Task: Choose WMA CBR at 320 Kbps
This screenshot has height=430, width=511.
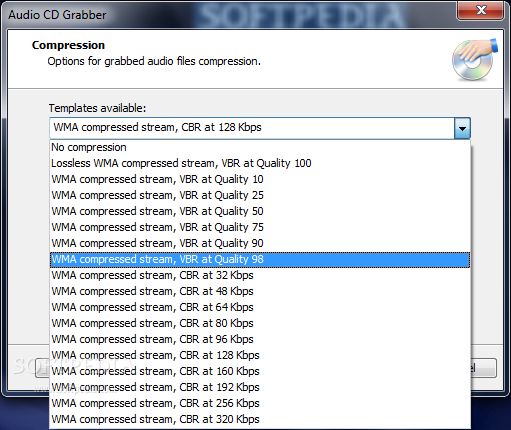Action: 260,419
